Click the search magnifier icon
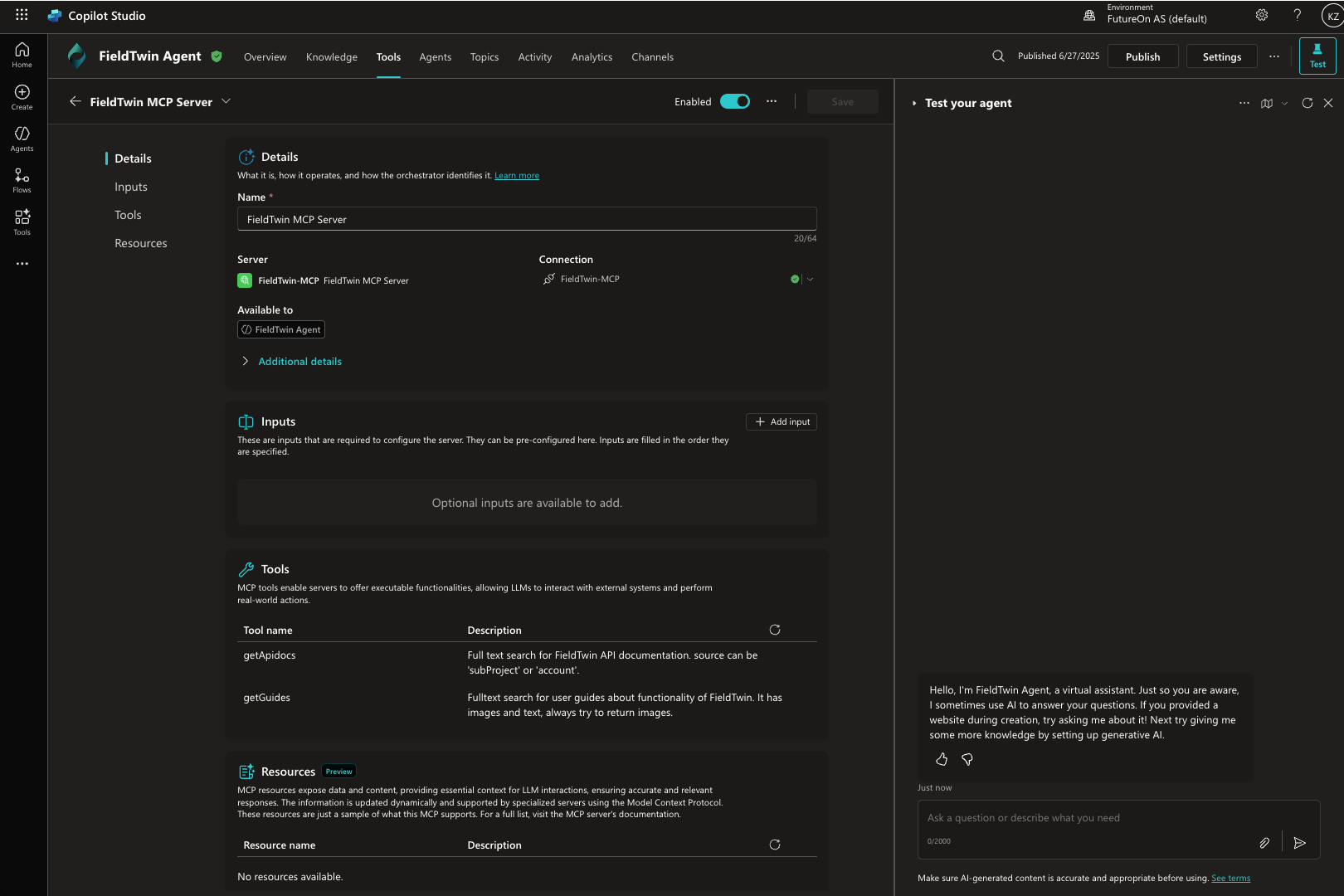 (x=998, y=56)
